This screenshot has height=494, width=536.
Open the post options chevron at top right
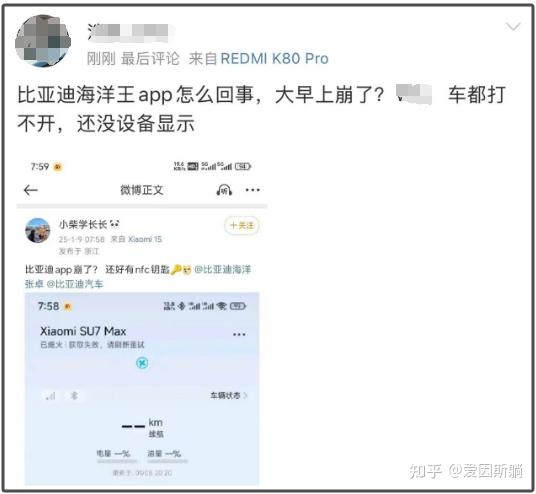pos(513,26)
